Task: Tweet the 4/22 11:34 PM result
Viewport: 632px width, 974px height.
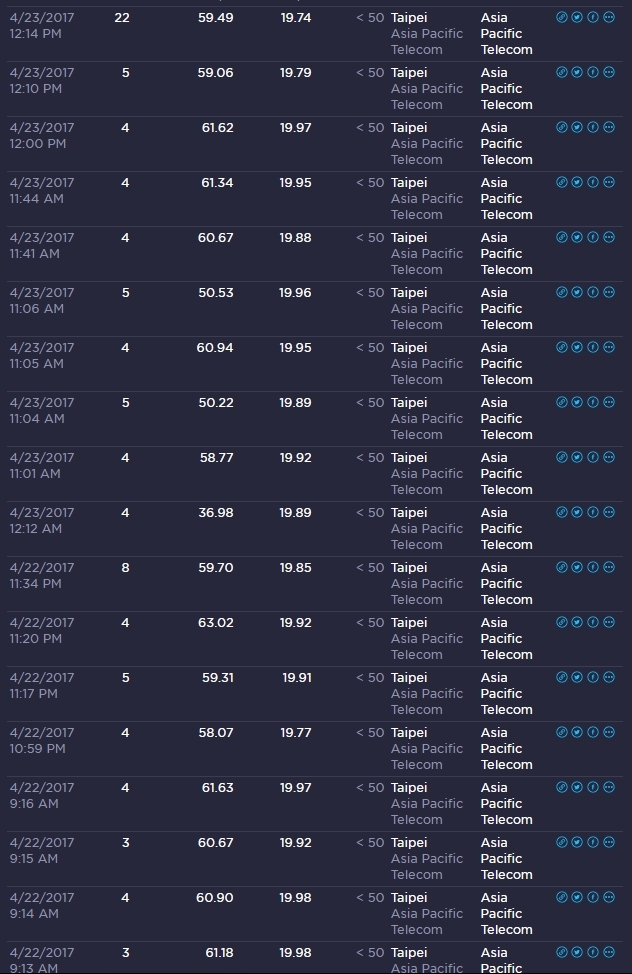Action: [x=577, y=567]
